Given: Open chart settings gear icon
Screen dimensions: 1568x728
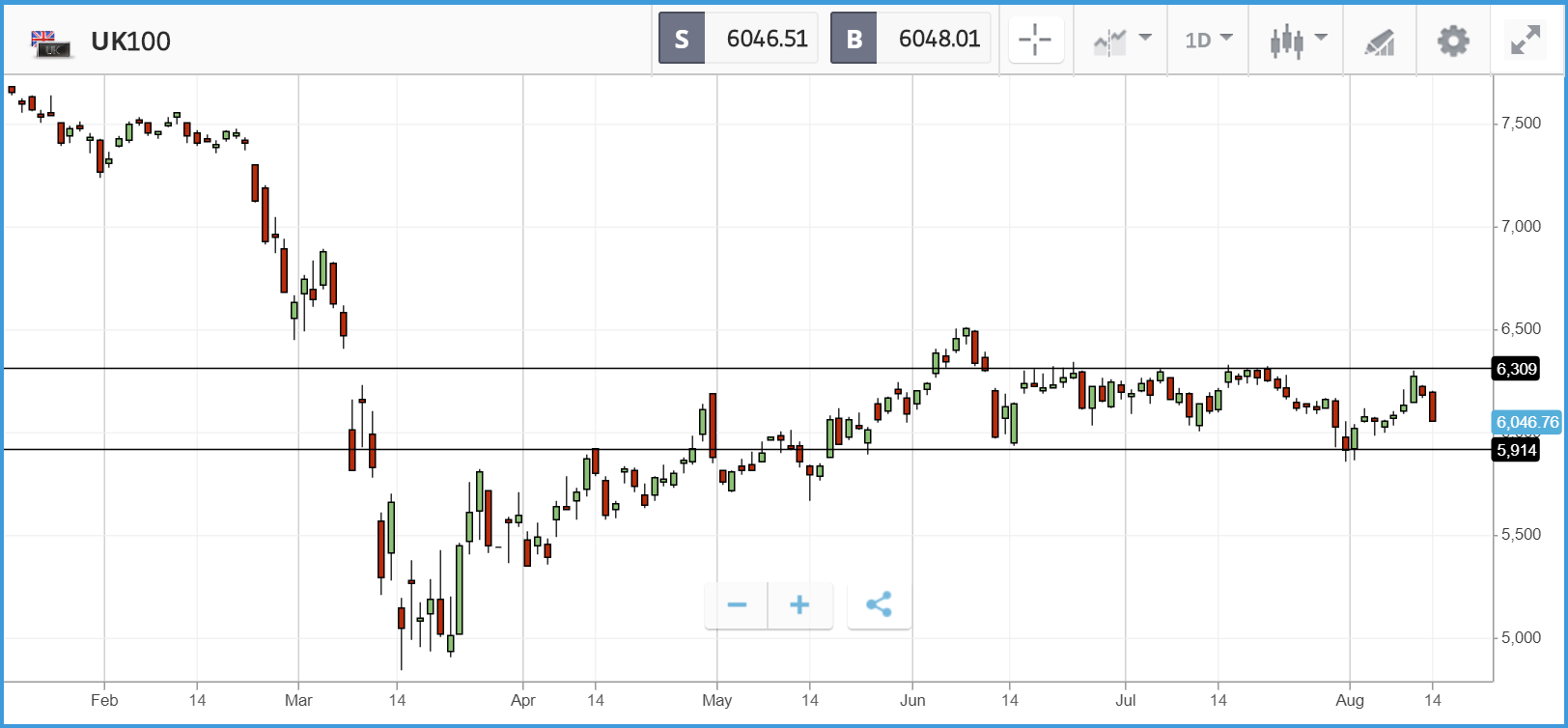Looking at the screenshot, I should pyautogui.click(x=1452, y=41).
